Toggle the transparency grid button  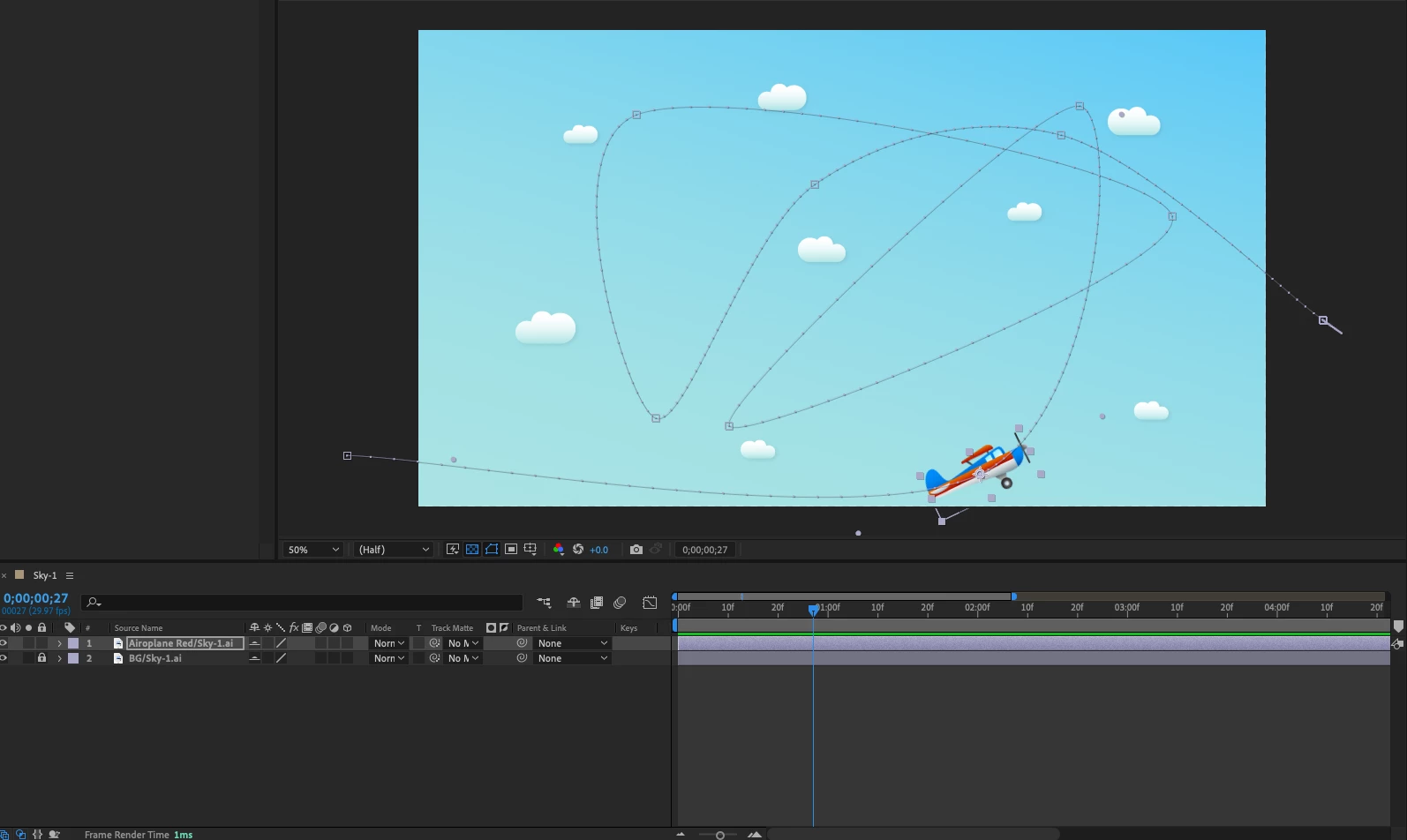(x=472, y=550)
